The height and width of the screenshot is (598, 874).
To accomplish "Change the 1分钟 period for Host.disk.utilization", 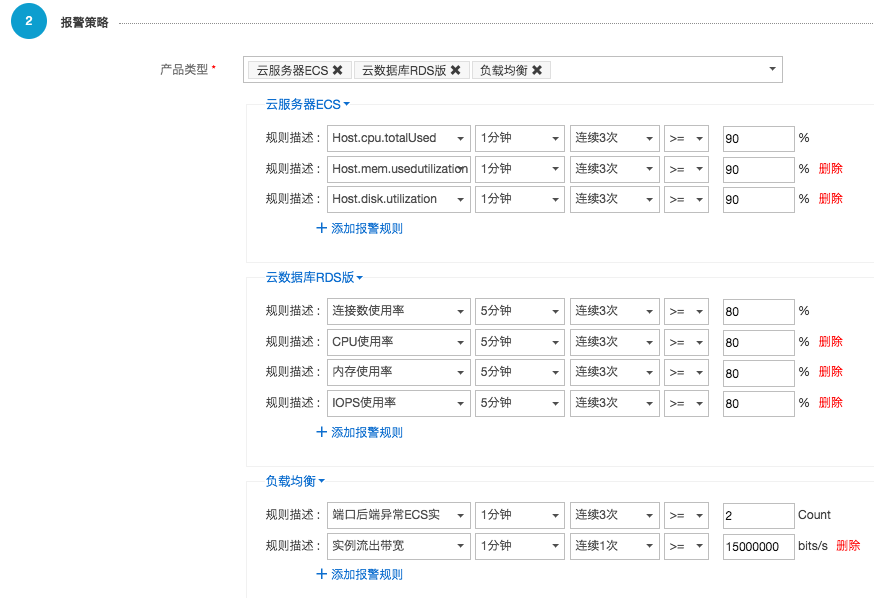I will point(520,199).
